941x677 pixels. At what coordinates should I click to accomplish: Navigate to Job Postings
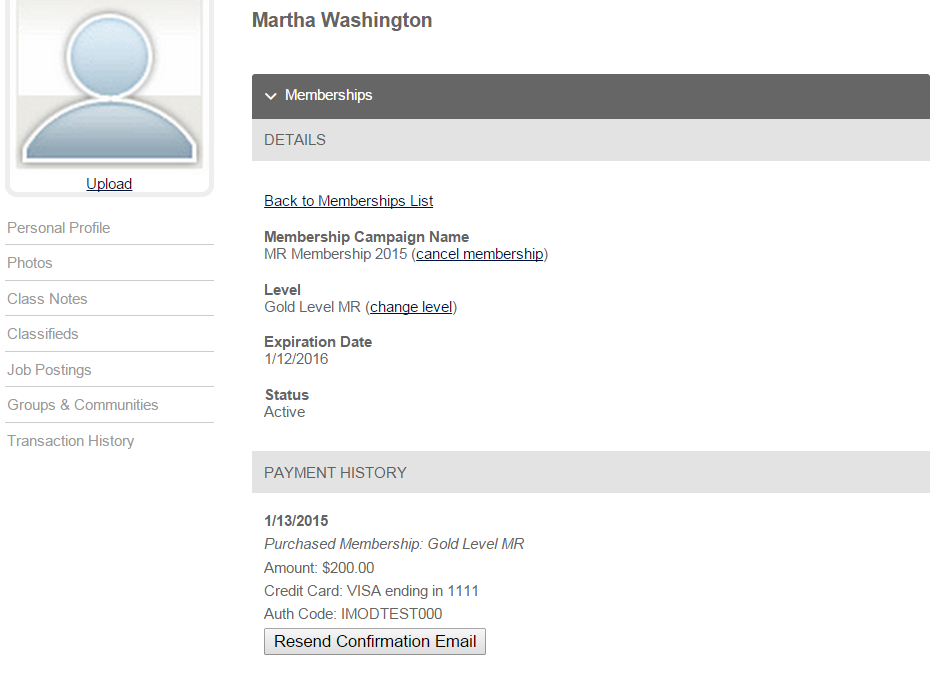49,370
